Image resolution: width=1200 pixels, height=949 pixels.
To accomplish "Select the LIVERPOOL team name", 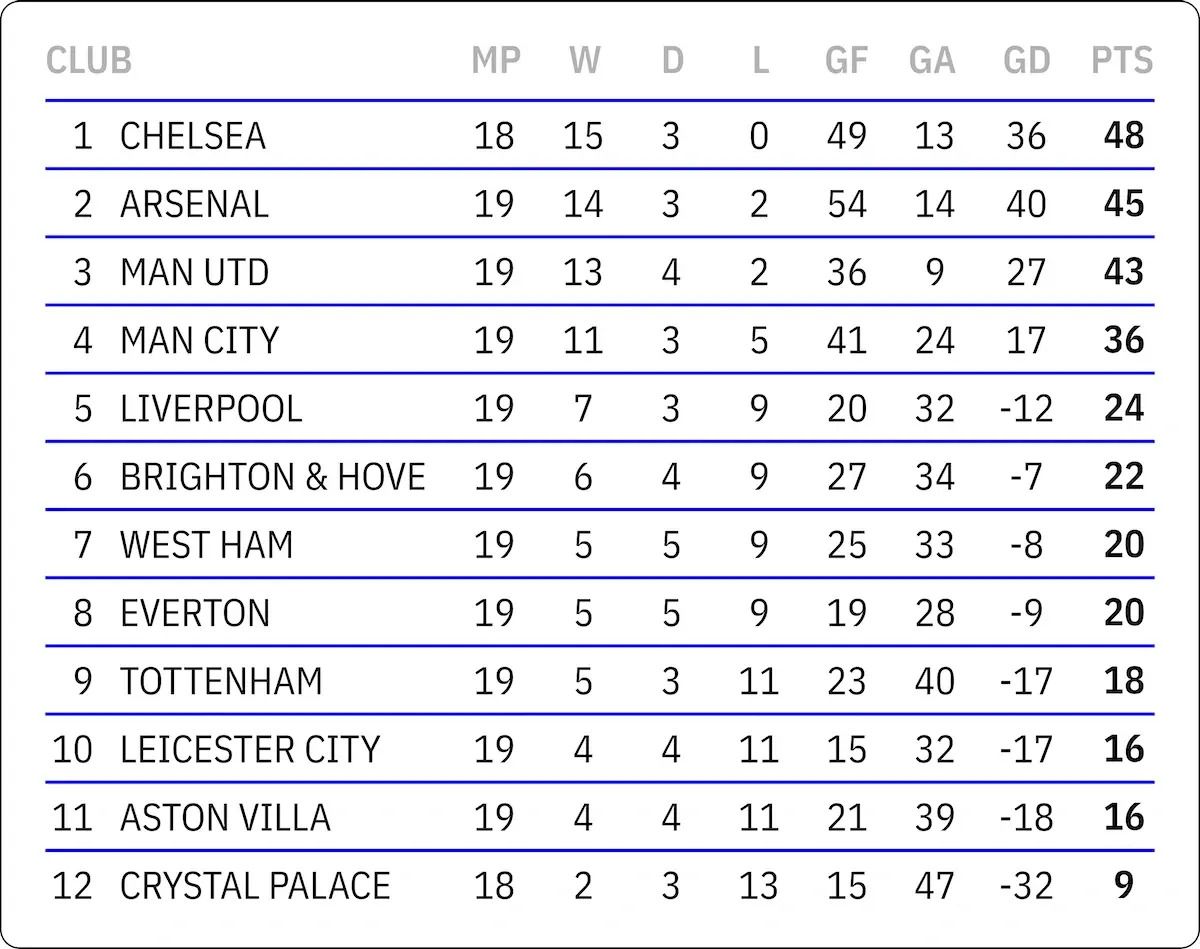I will 211,408.
